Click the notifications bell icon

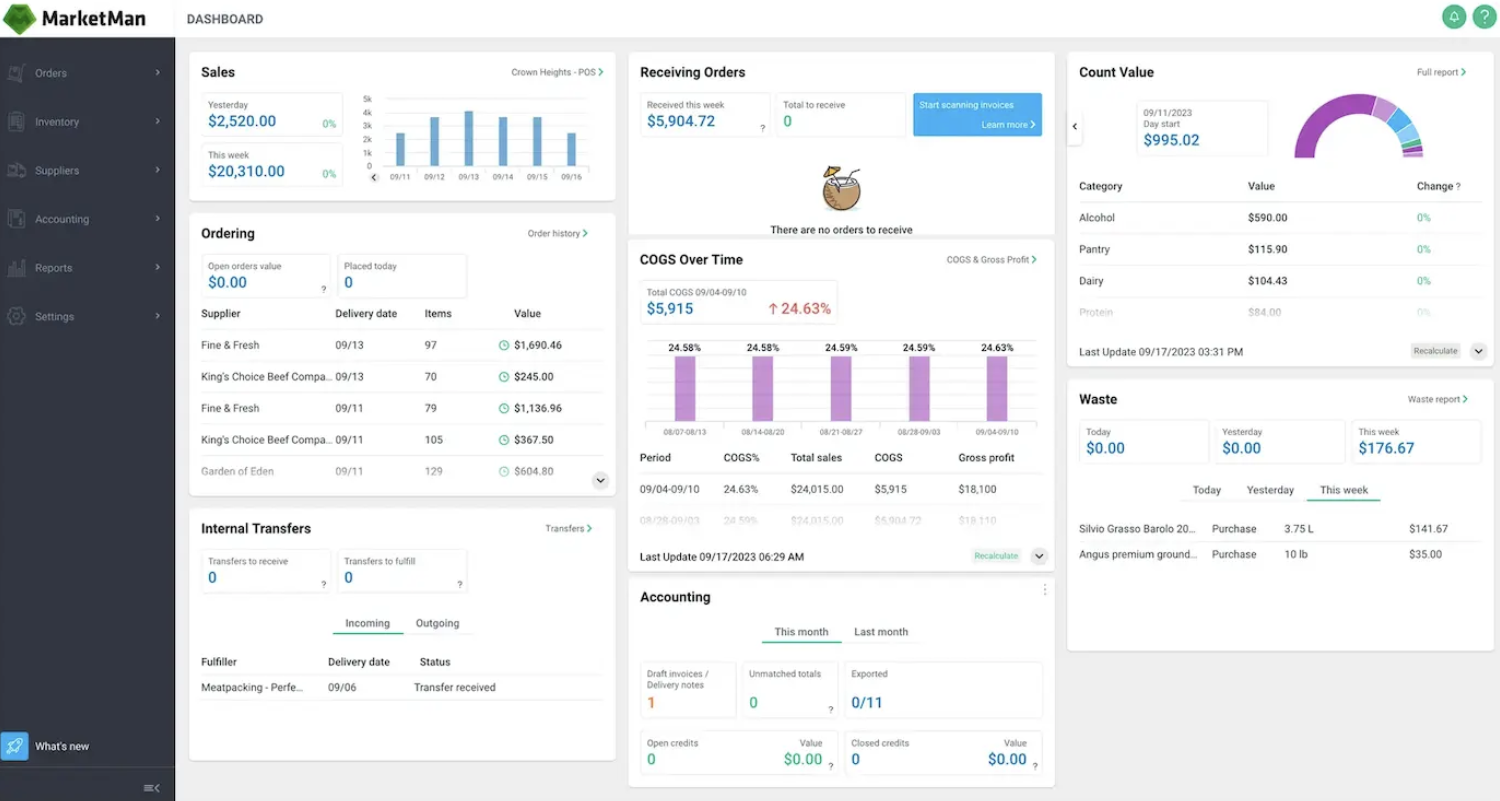(x=1453, y=17)
